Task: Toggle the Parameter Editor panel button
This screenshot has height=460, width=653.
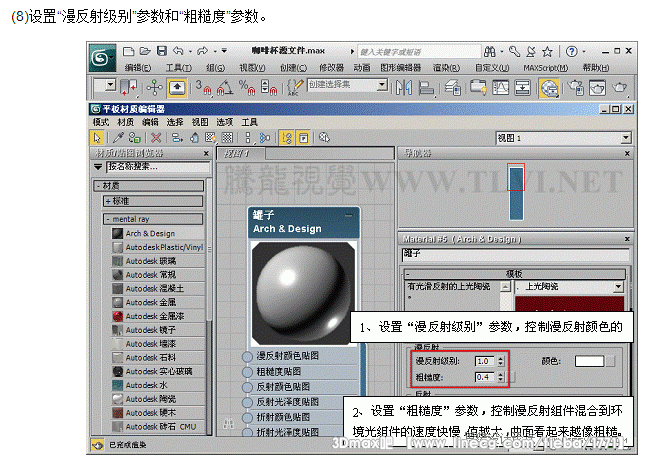Action: 304,137
